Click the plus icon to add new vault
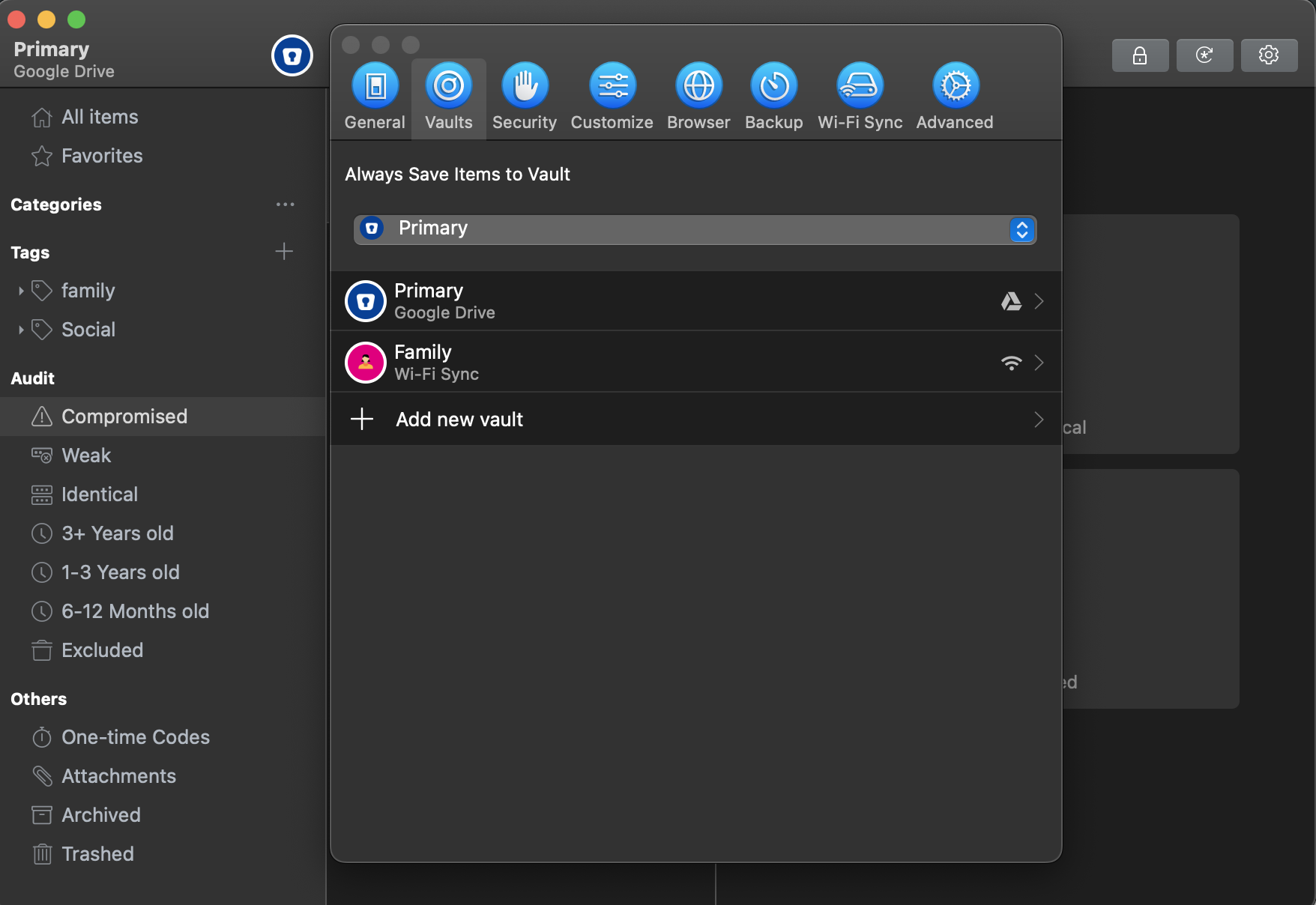 362,419
